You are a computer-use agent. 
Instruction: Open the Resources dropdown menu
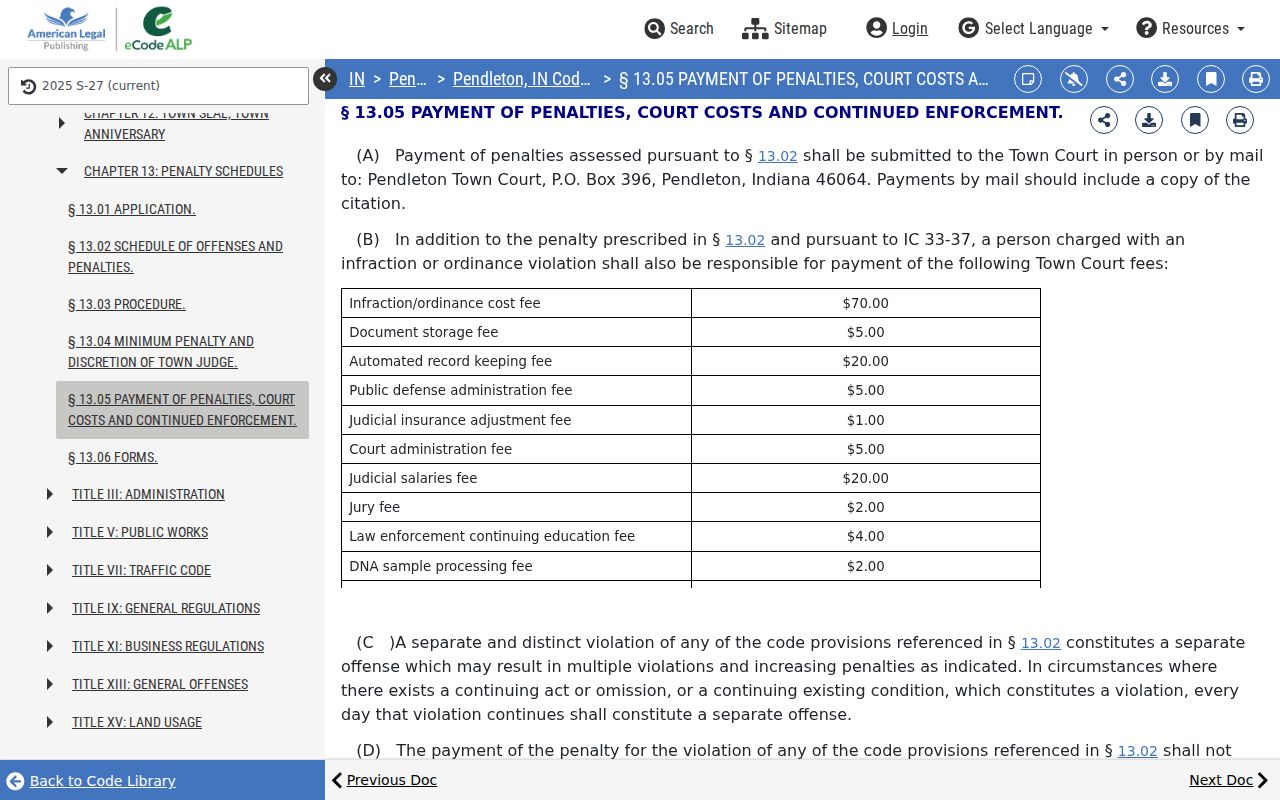pyautogui.click(x=1191, y=29)
